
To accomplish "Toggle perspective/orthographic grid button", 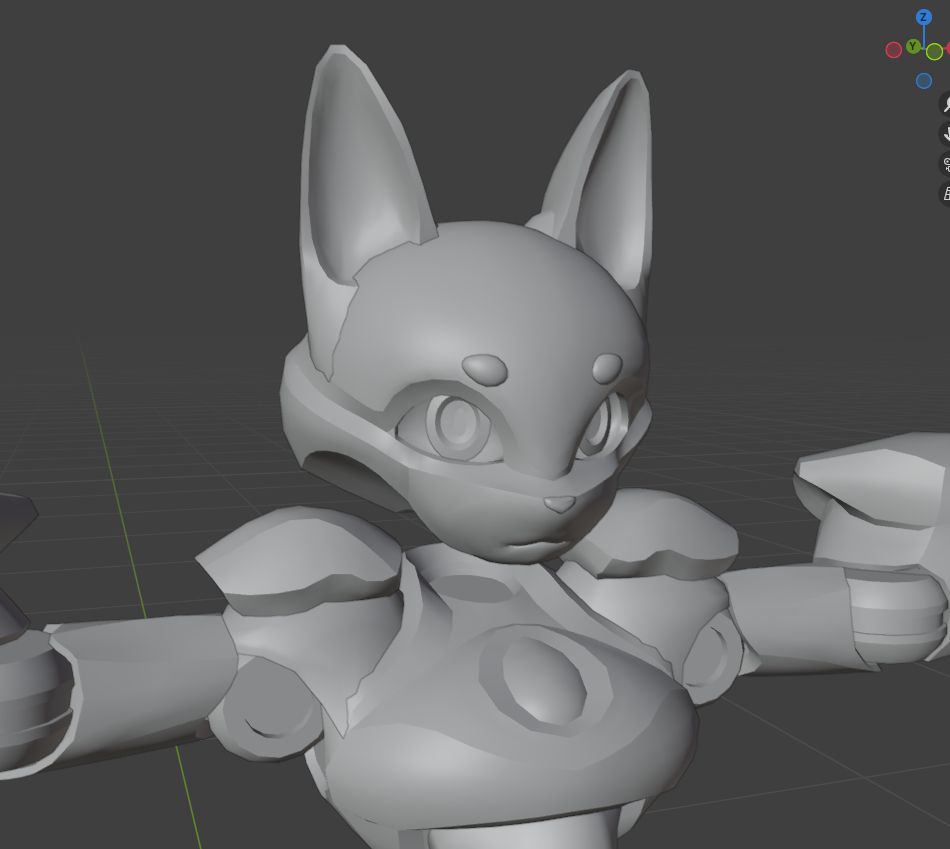I will [x=945, y=194].
